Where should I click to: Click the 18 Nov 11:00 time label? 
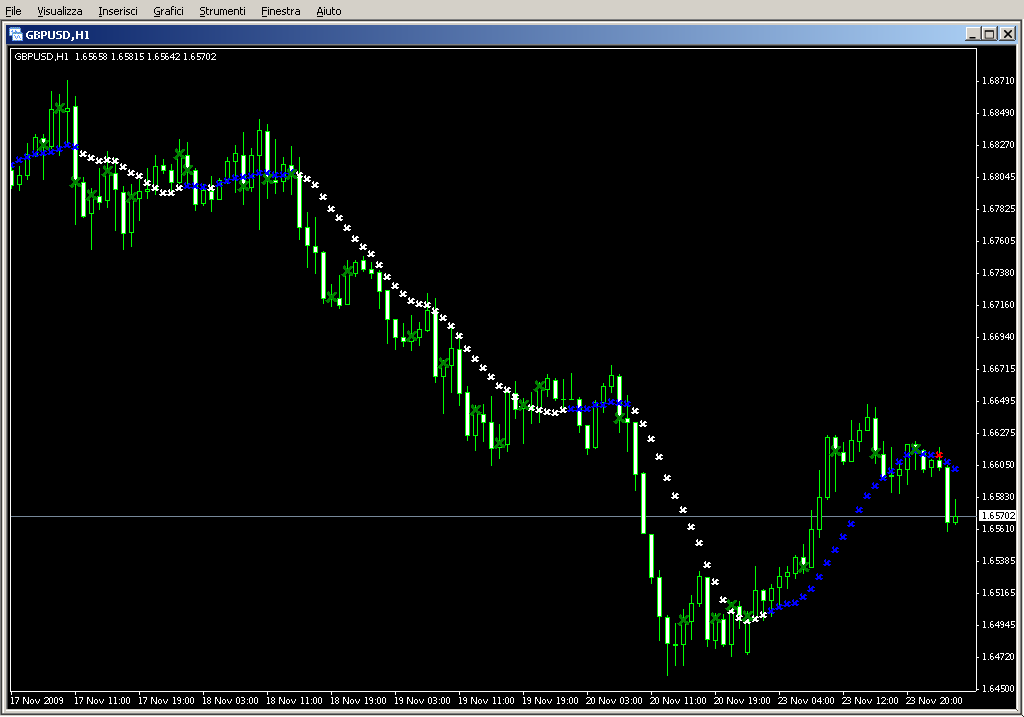295,701
